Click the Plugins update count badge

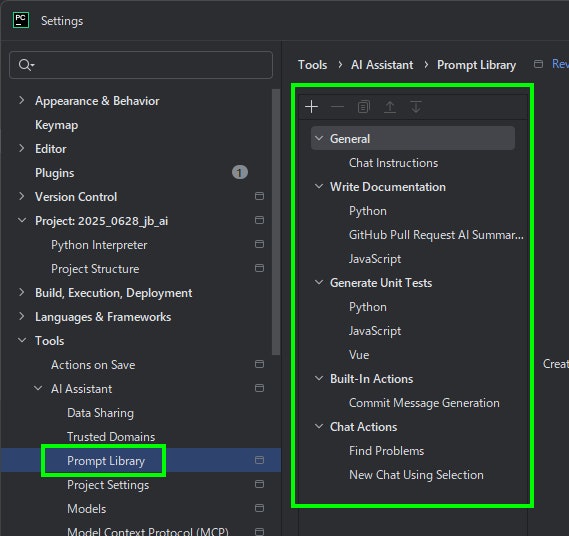click(x=240, y=172)
